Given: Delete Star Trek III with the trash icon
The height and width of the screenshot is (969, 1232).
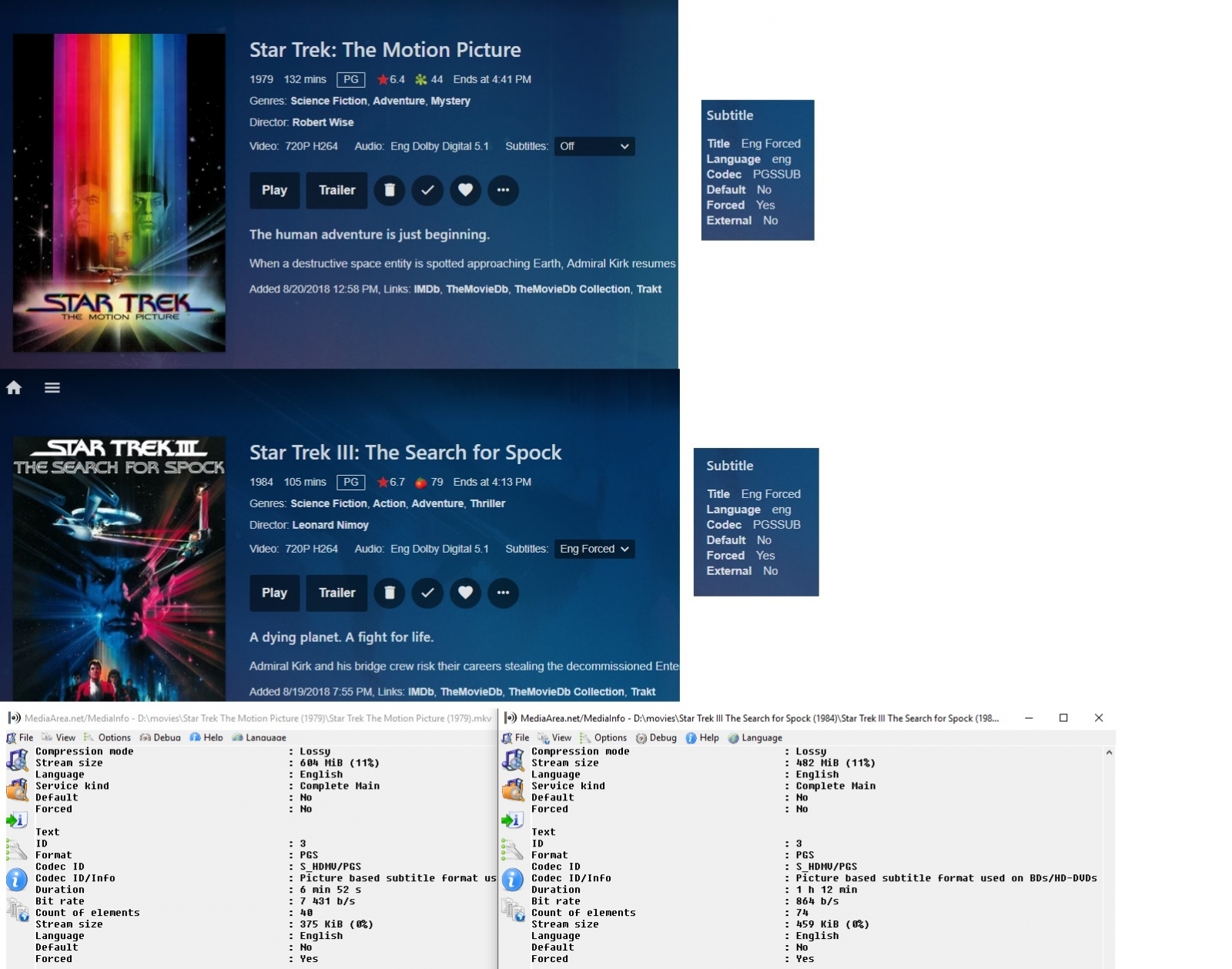Looking at the screenshot, I should coord(390,593).
